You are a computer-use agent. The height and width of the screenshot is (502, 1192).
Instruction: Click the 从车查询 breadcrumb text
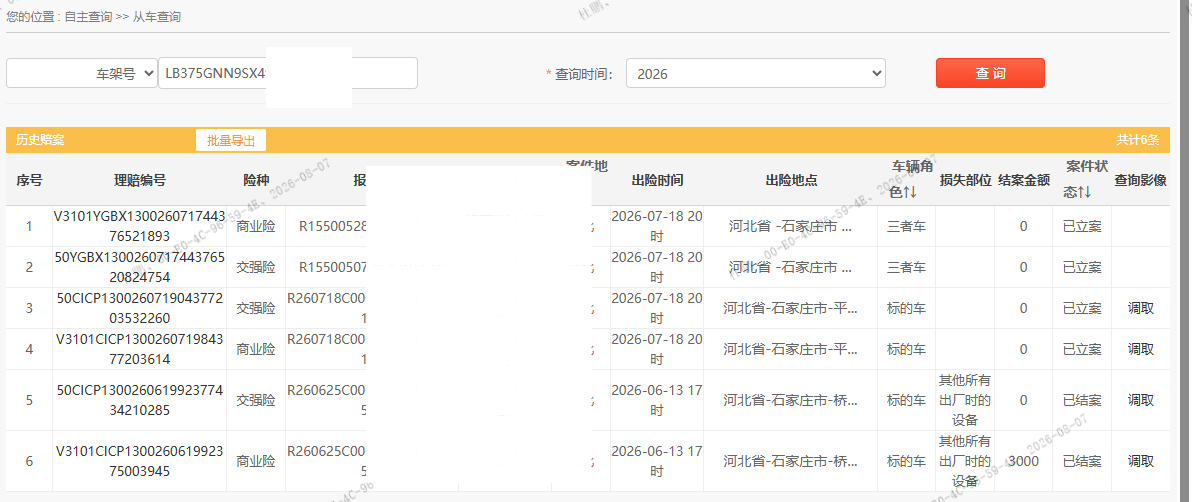(157, 16)
